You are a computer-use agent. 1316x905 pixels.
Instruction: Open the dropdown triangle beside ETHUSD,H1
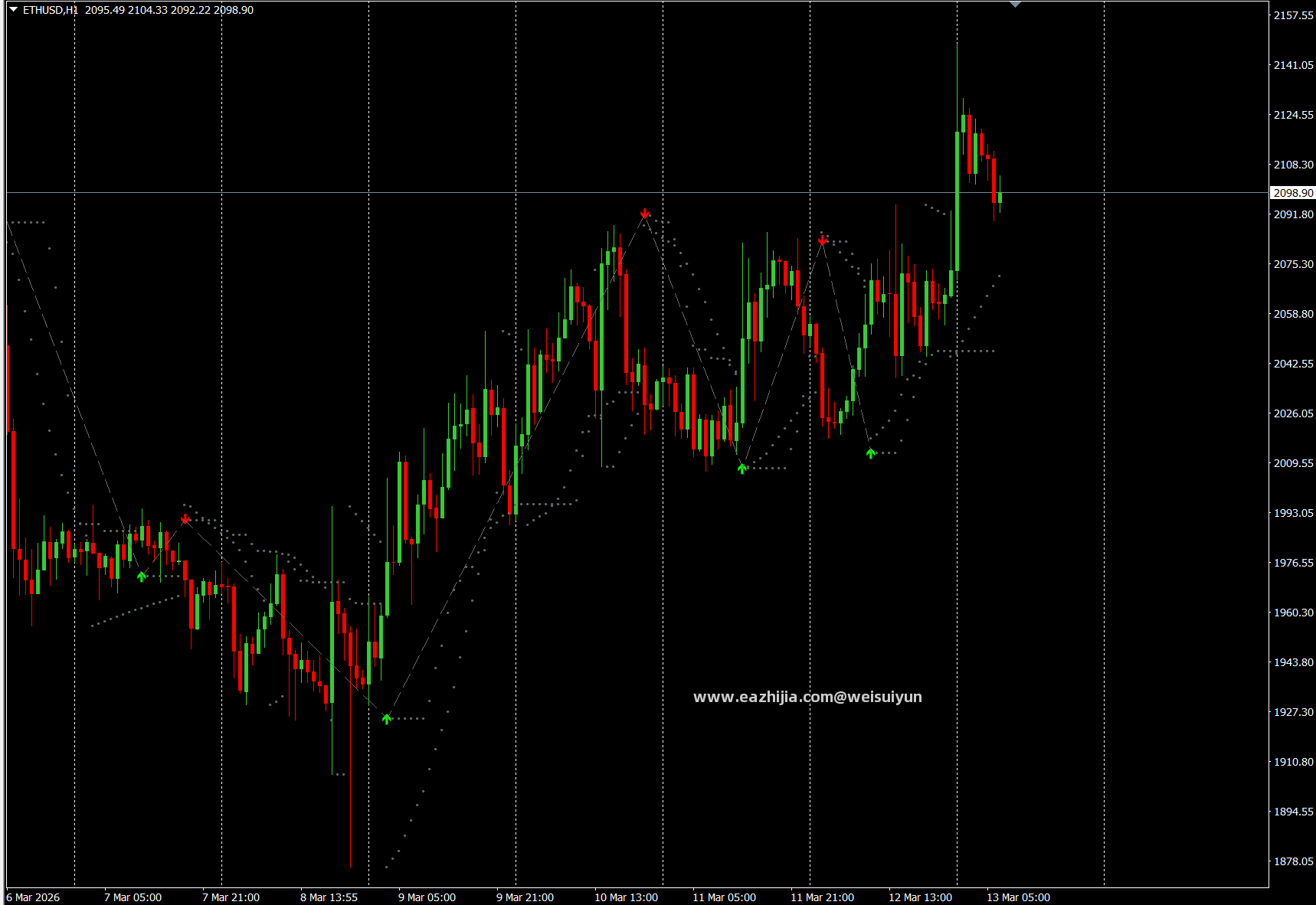13,9
